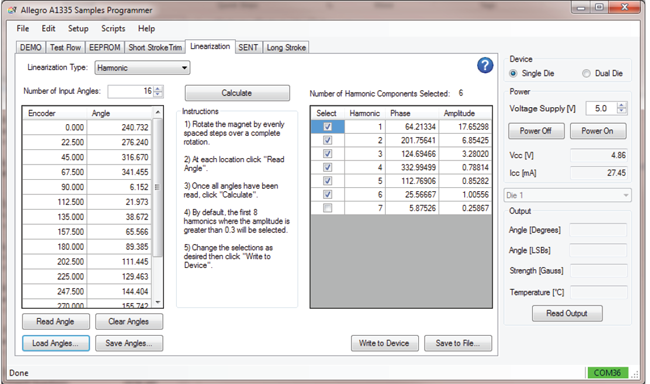Screen dimensions: 650x384
Task: Click the angle list scrollbar down arrow
Action: (158, 302)
